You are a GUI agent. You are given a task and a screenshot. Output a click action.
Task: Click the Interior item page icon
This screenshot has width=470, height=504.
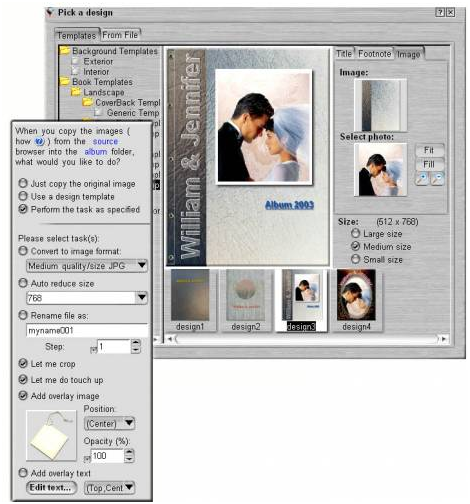(x=76, y=71)
